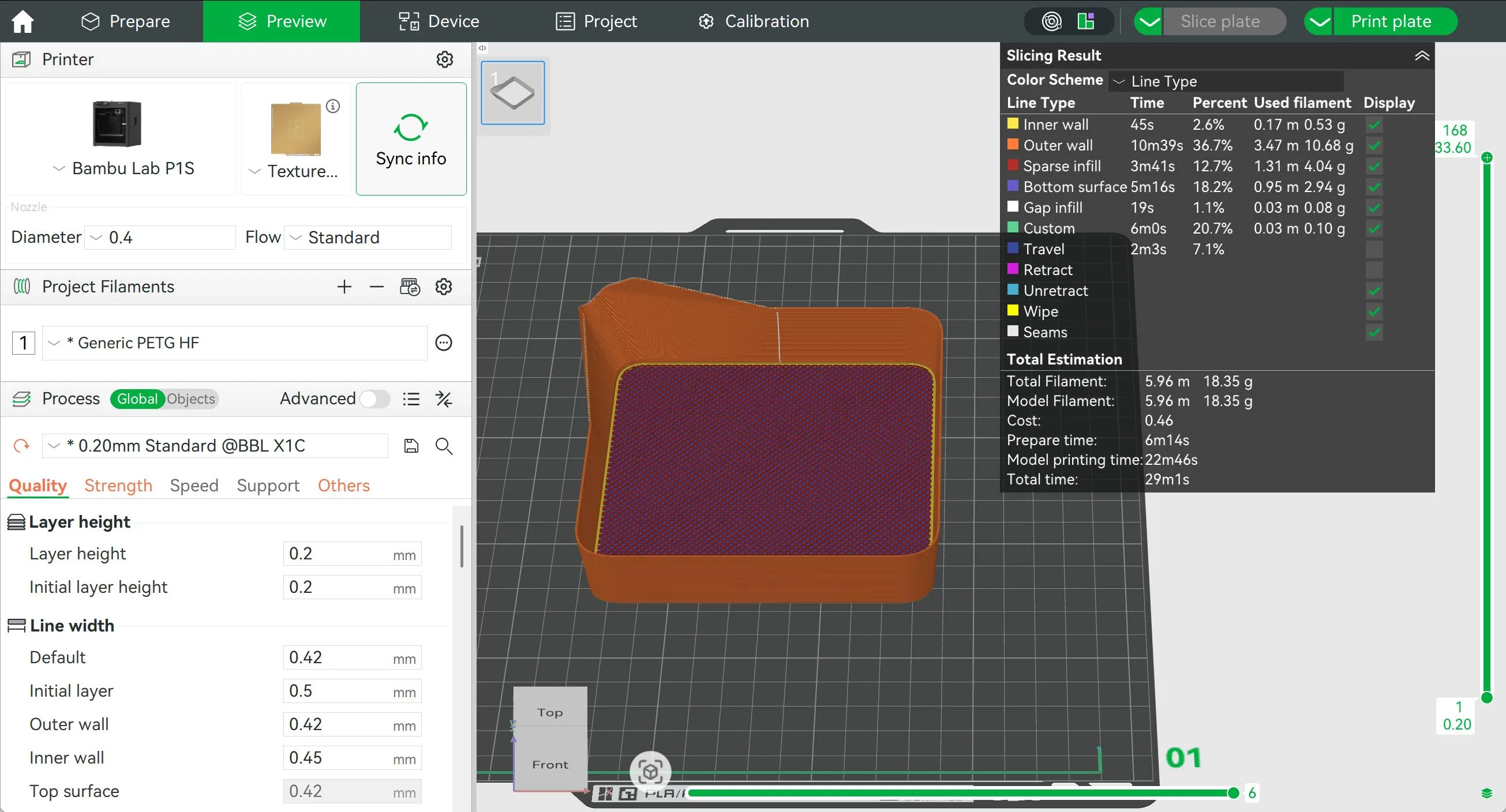Open Generic PETG HF filament dropdown
Screen dimensions: 1506x812
point(234,343)
